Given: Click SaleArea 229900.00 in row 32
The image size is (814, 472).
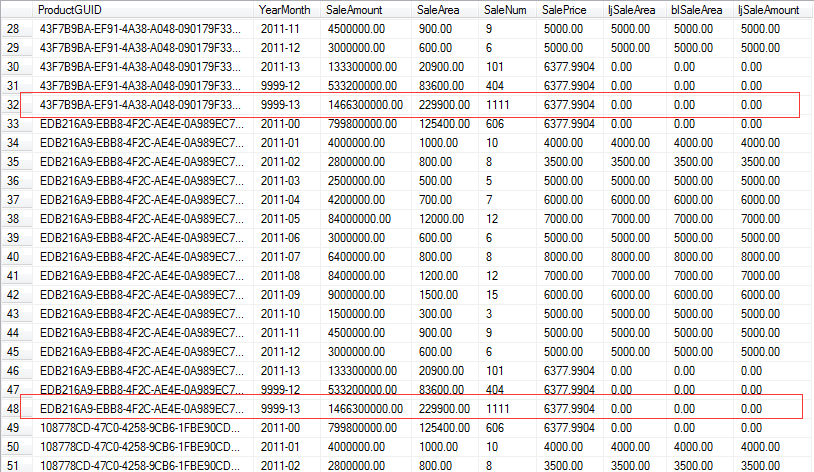Looking at the screenshot, I should (444, 105).
